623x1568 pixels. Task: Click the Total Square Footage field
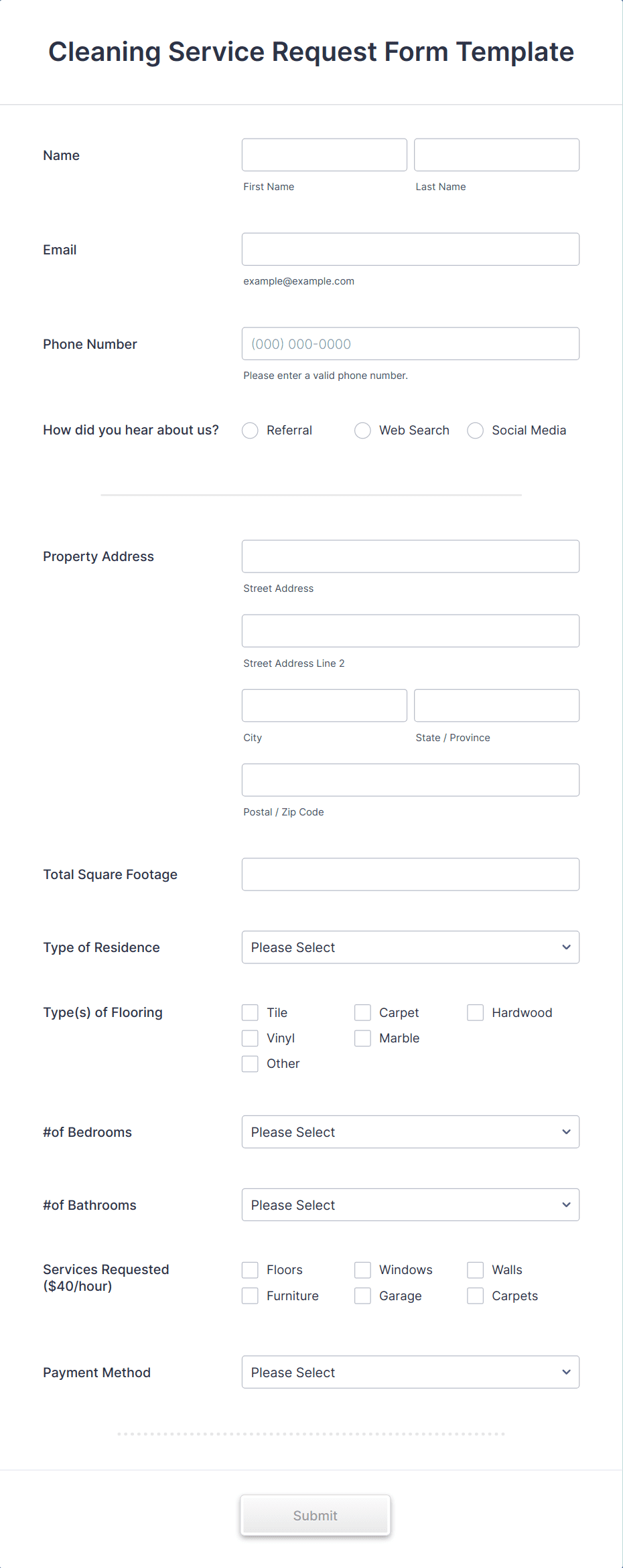click(x=411, y=874)
